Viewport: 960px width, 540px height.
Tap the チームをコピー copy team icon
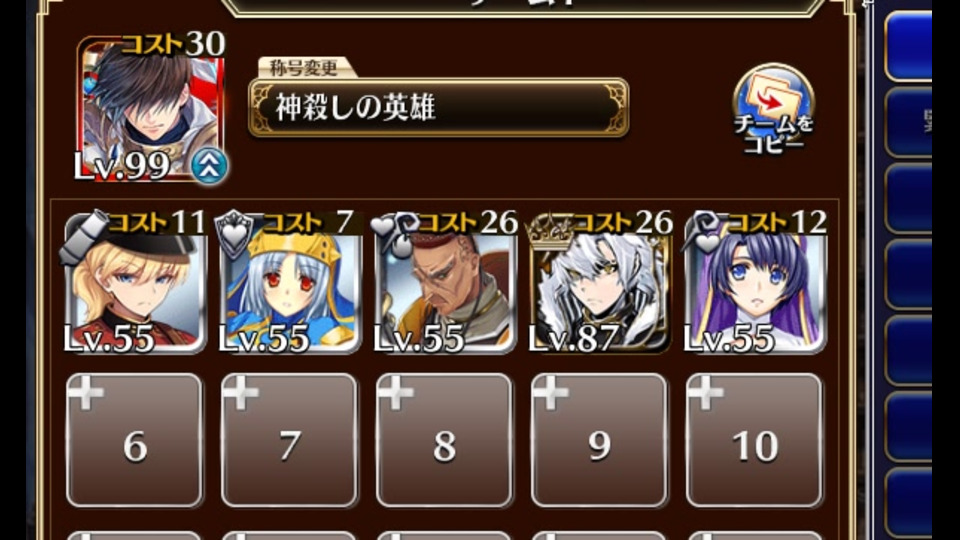[x=773, y=109]
